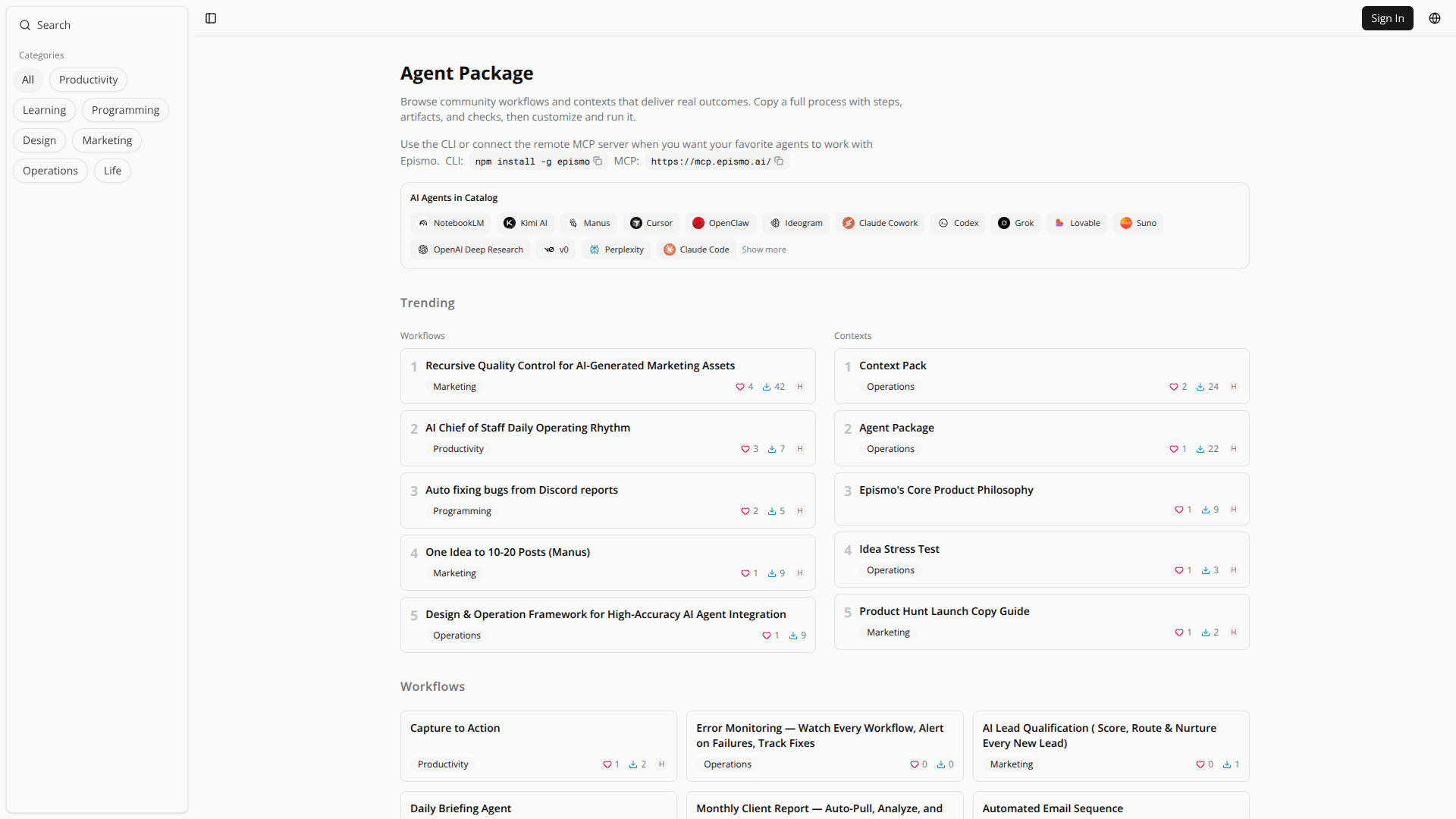1456x819 pixels.
Task: Select the Grok agent chip
Action: point(1015,223)
